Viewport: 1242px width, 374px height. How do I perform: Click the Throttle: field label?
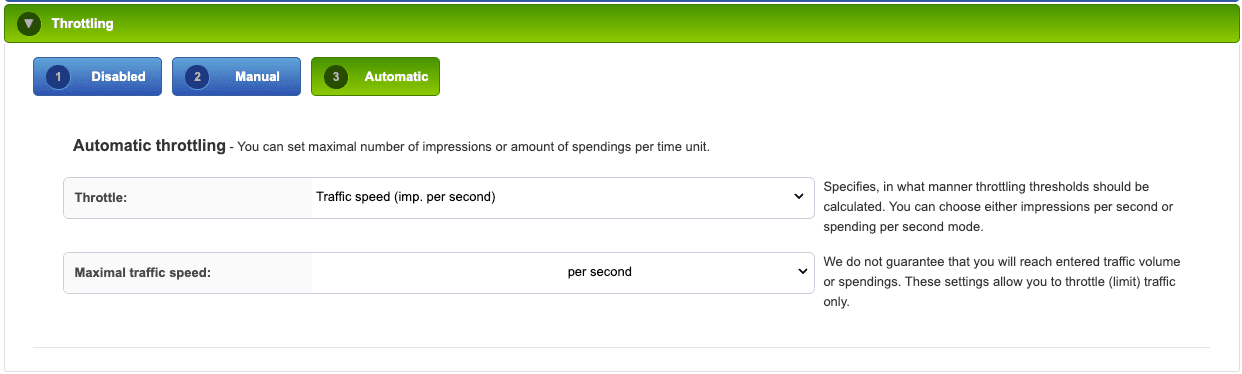coord(101,198)
